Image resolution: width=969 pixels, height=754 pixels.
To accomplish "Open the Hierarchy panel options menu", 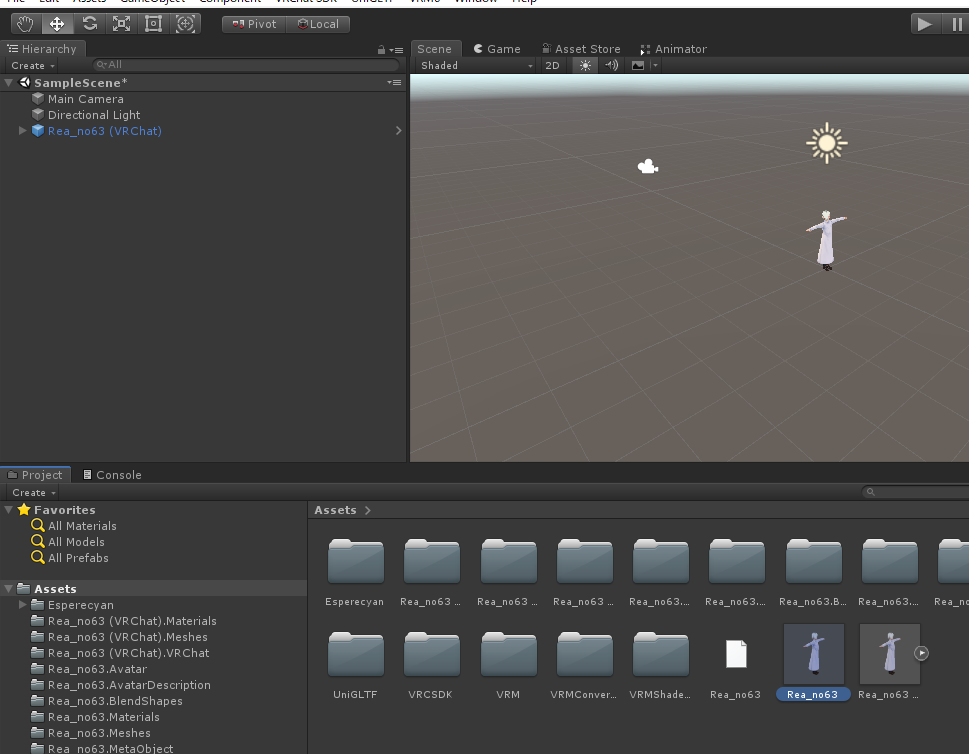I will [x=397, y=50].
